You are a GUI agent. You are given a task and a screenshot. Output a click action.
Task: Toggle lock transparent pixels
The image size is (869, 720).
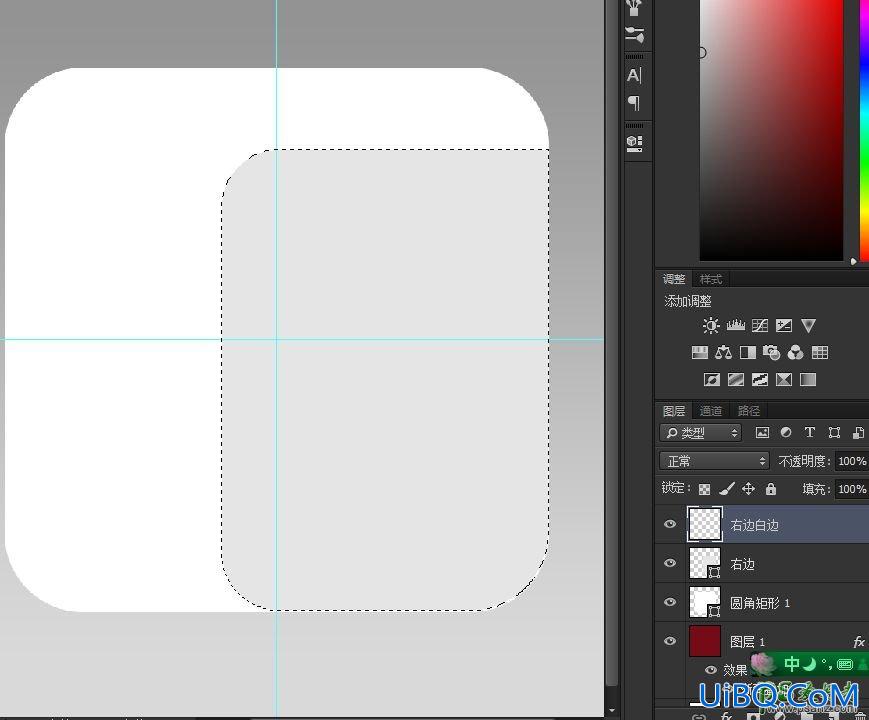(x=704, y=489)
